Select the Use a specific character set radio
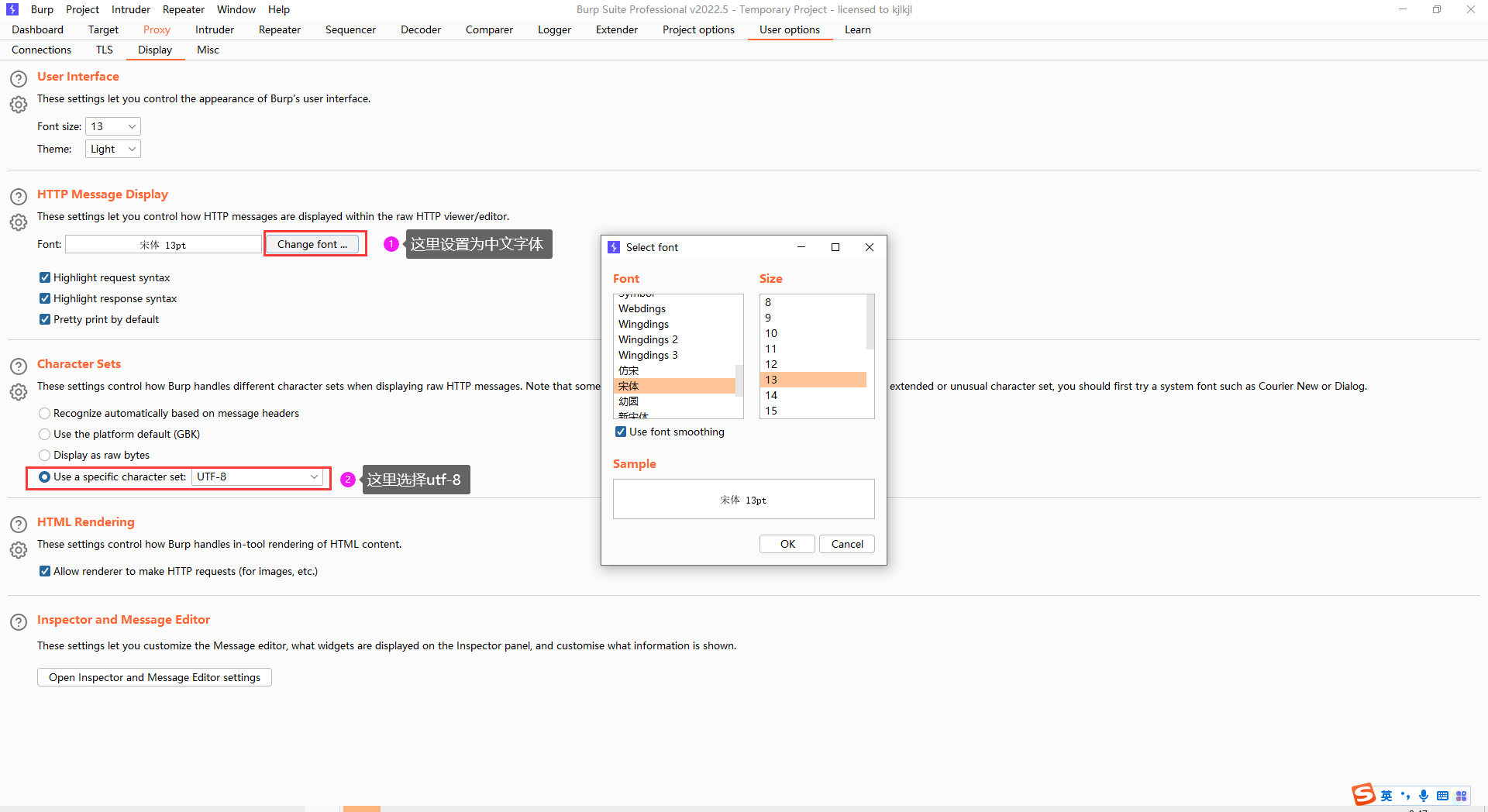The image size is (1488, 812). [x=45, y=477]
